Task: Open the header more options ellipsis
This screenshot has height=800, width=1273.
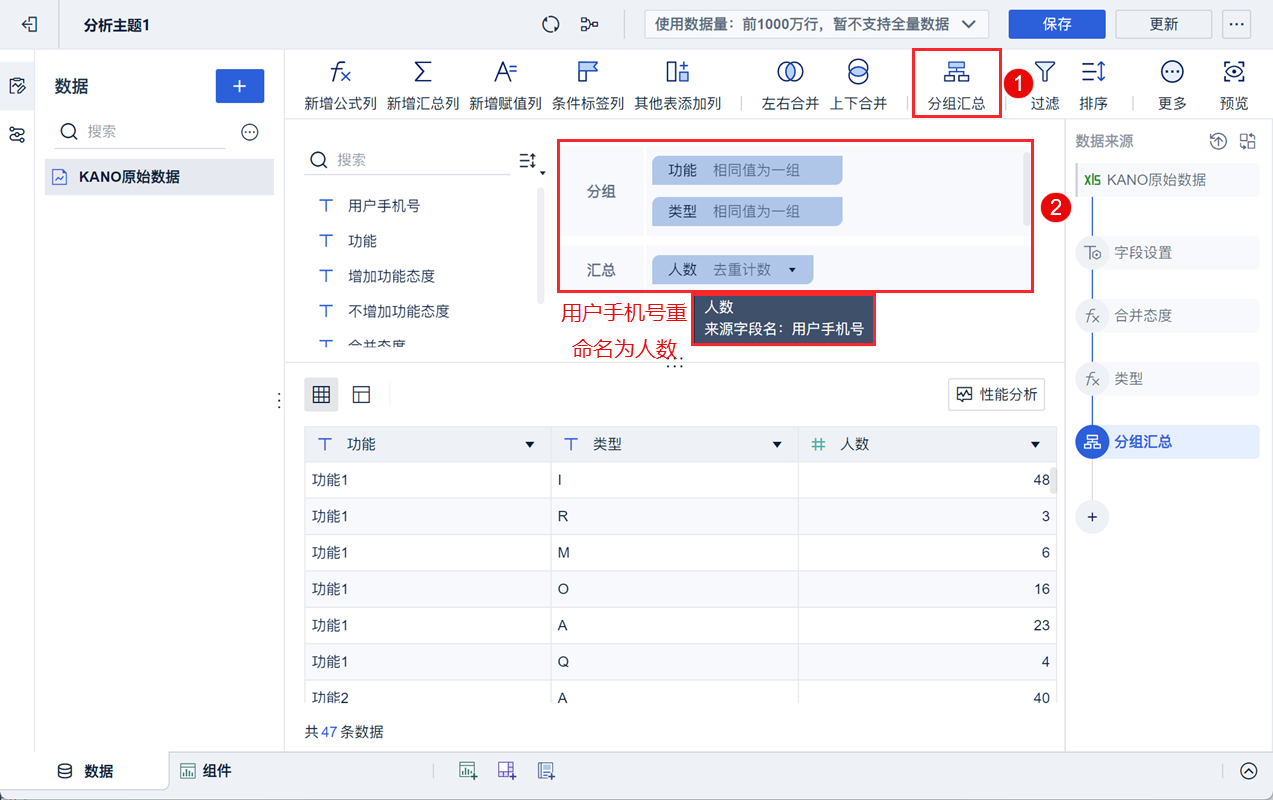Action: point(1237,24)
